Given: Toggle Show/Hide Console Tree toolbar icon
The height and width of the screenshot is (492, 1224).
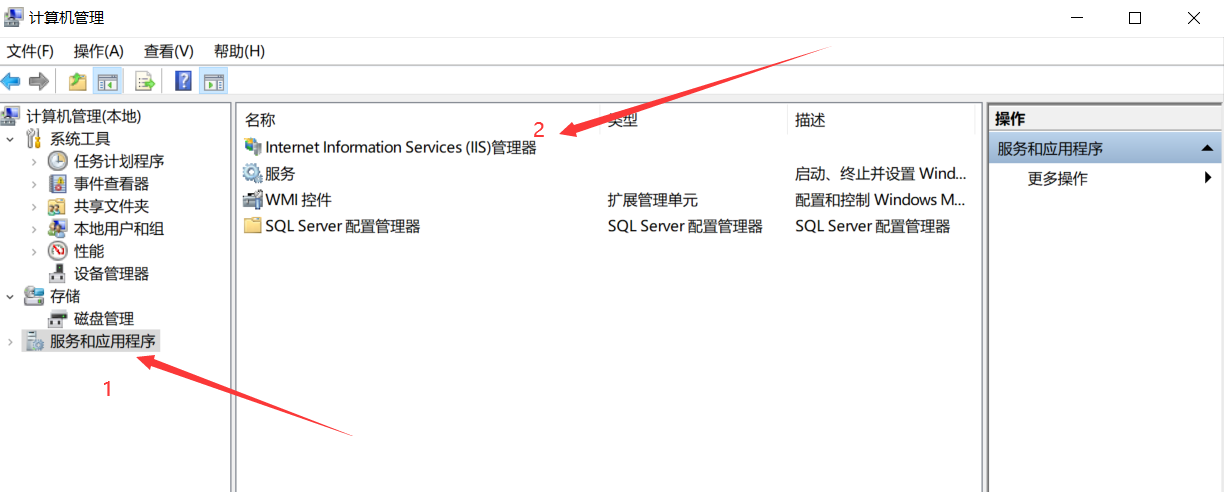Looking at the screenshot, I should (107, 81).
